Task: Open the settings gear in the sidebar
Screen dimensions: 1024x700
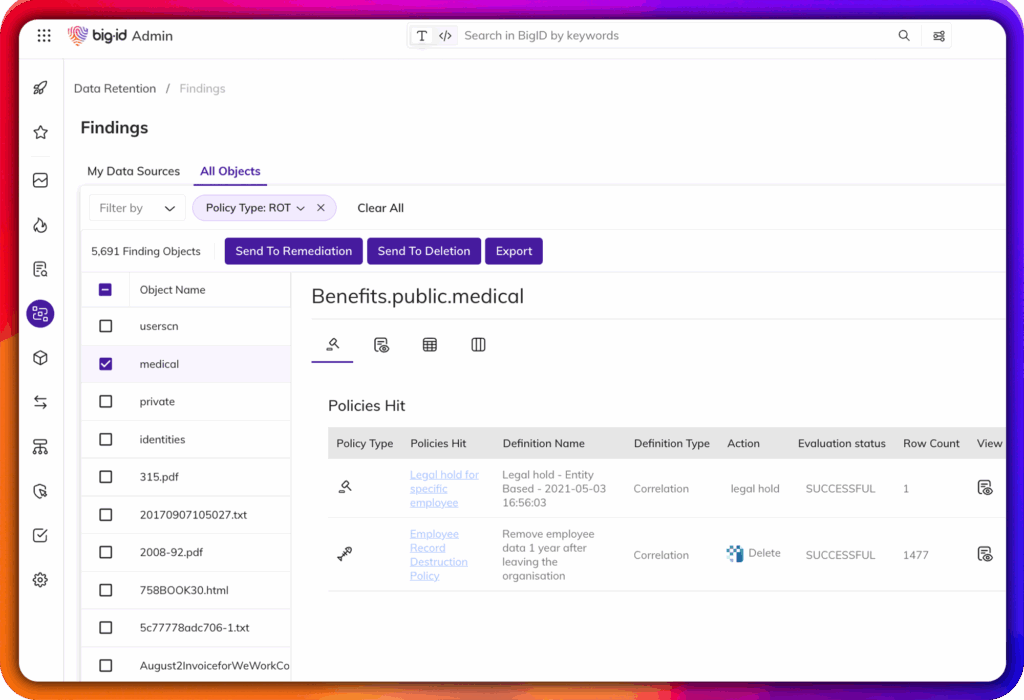Action: click(x=40, y=579)
